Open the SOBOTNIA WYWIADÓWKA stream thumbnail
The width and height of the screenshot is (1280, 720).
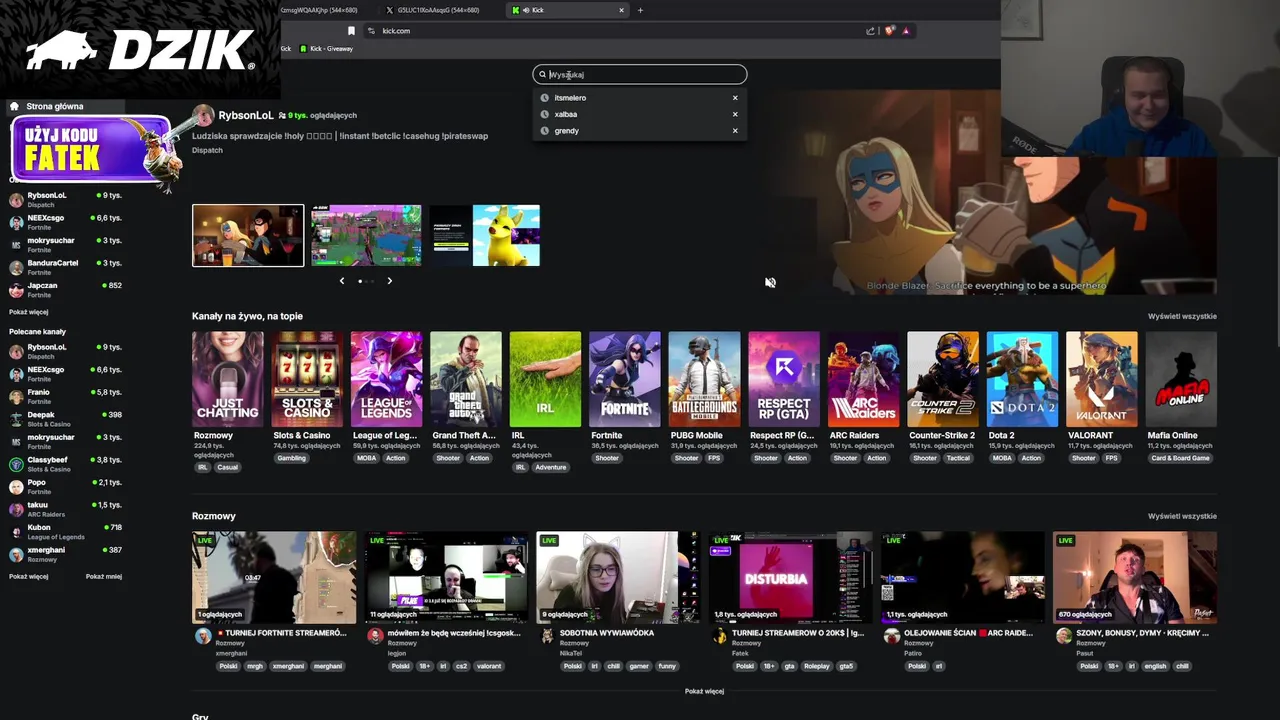pos(618,578)
